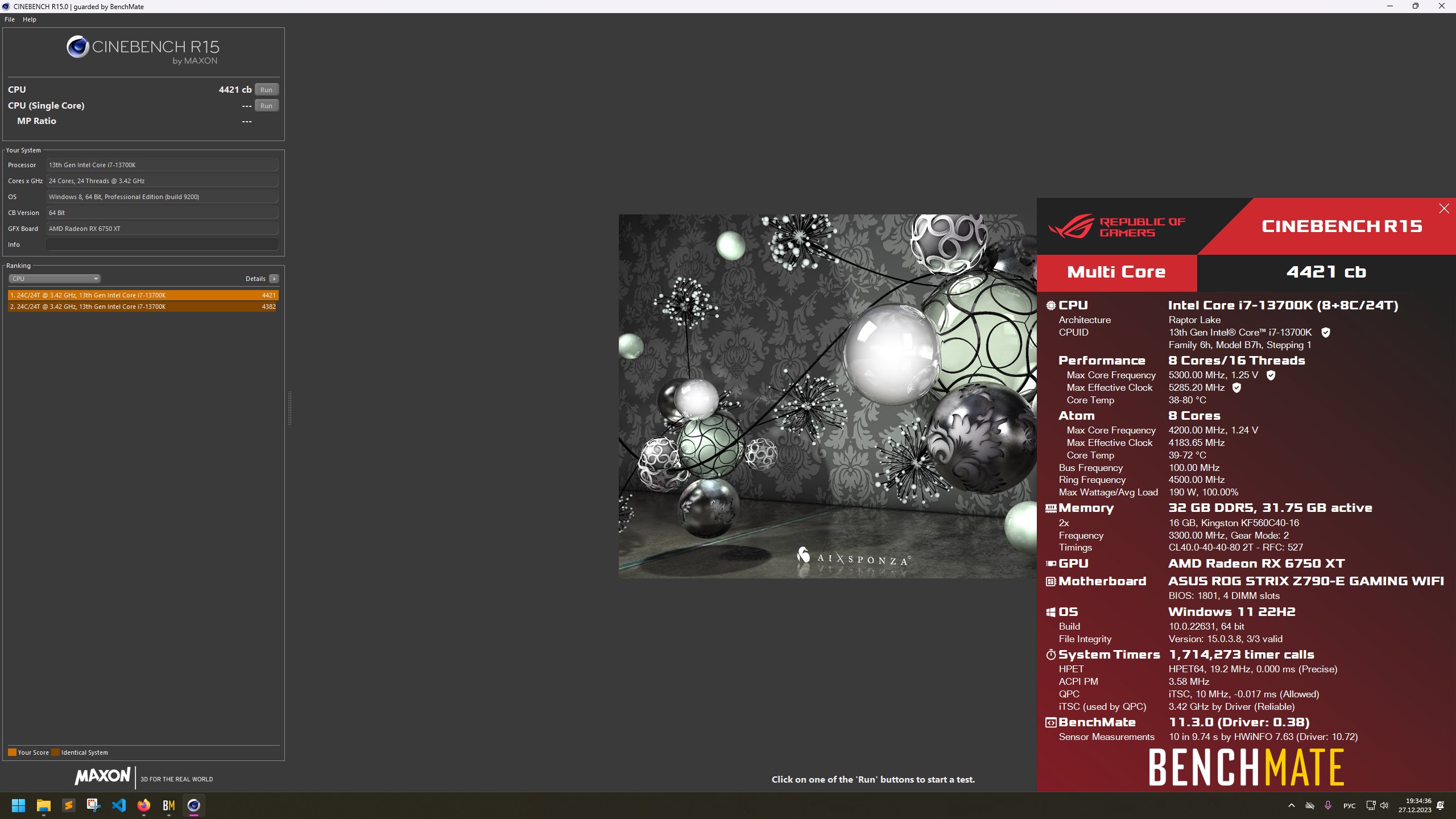
Task: Click the Cinebench R15 logo sphere
Action: point(78,47)
